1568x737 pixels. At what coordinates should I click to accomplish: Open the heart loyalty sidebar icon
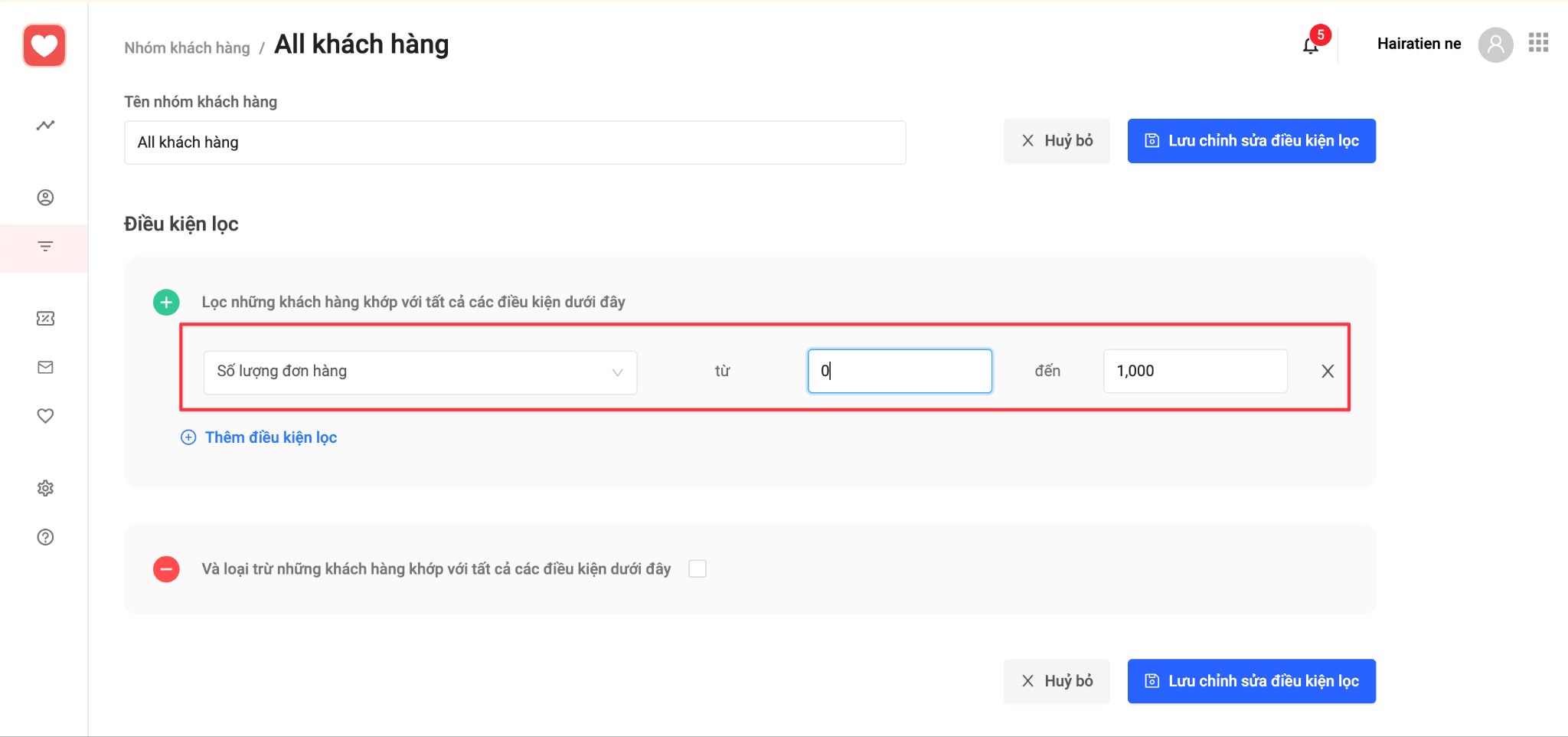pyautogui.click(x=45, y=416)
